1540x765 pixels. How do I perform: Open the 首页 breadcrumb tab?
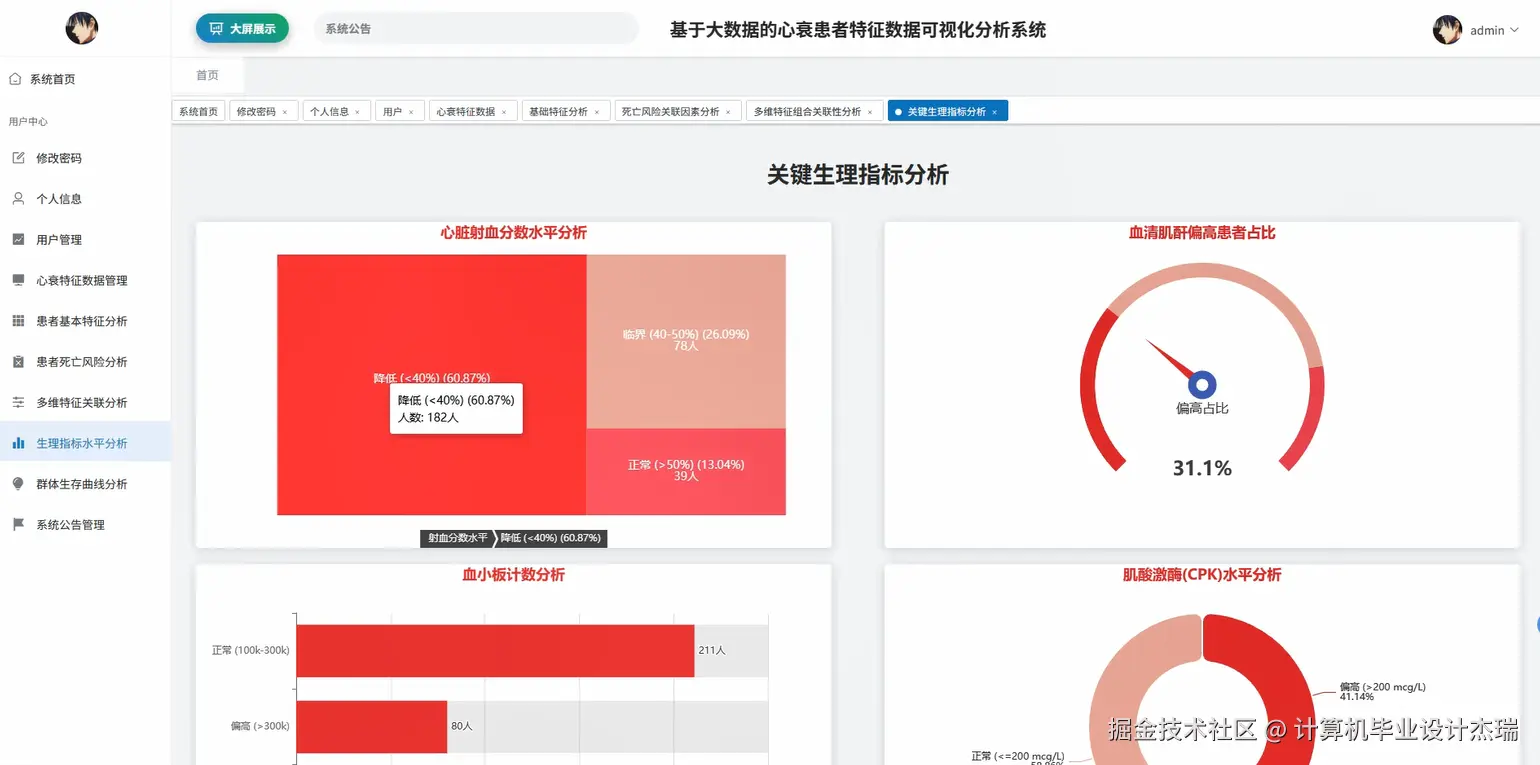coord(207,75)
